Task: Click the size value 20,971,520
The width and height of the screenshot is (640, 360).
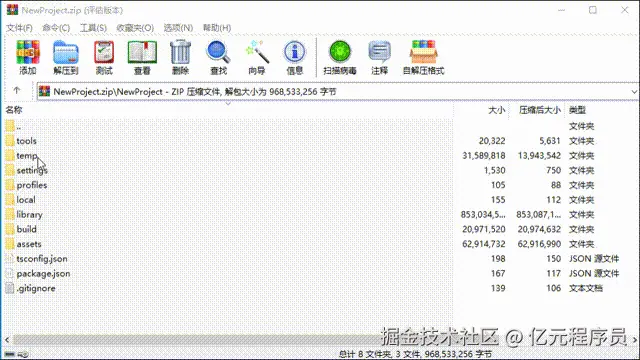Action: pyautogui.click(x=484, y=229)
